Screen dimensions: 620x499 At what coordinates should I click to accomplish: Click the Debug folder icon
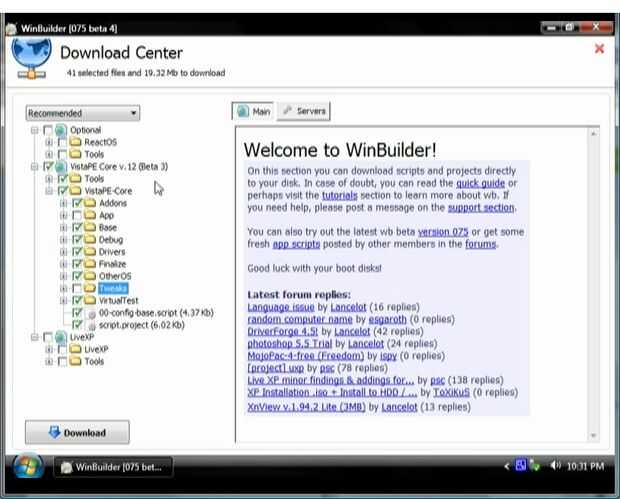[x=90, y=240]
